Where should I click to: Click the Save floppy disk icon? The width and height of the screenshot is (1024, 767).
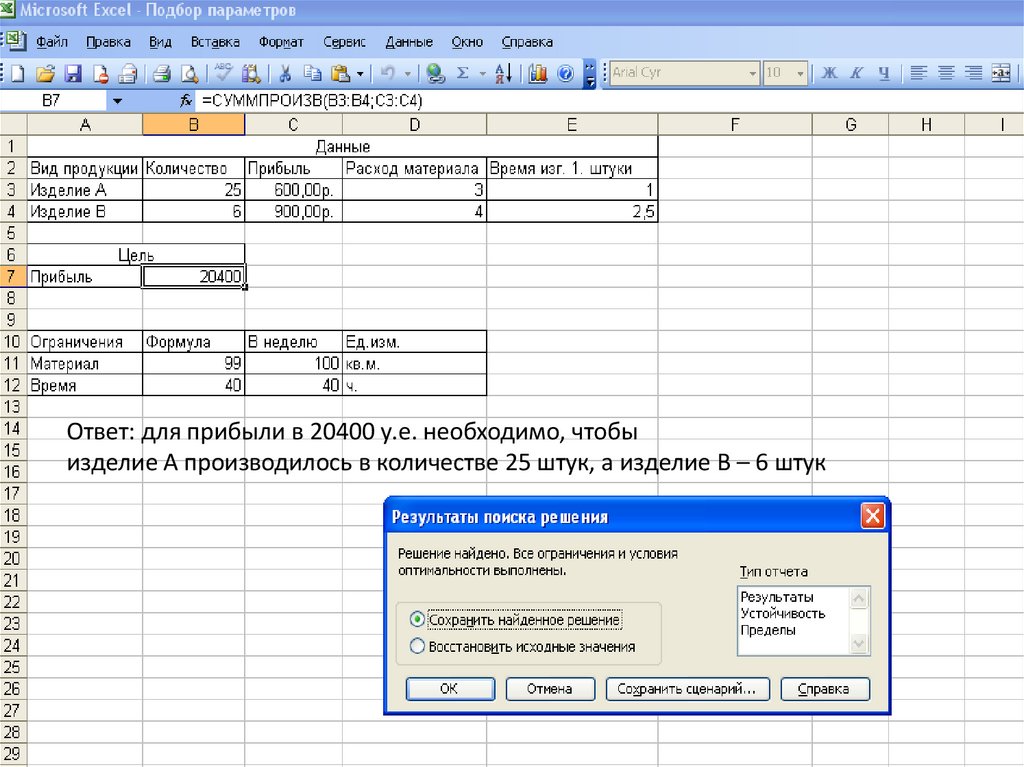[72, 73]
